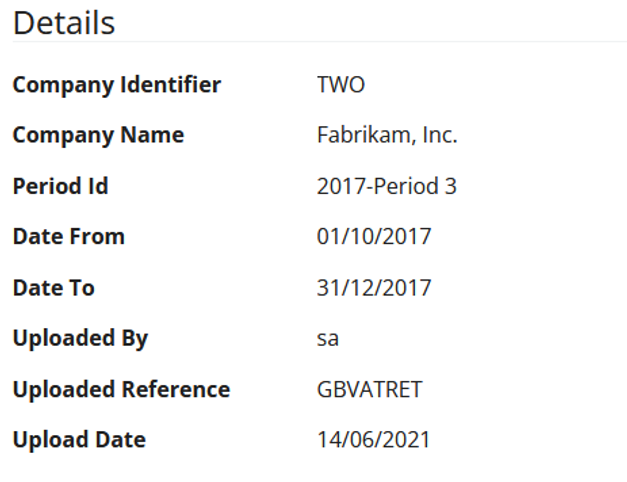The height and width of the screenshot is (482, 627).
Task: Click the Uploaded By label
Action: pyautogui.click(x=80, y=338)
